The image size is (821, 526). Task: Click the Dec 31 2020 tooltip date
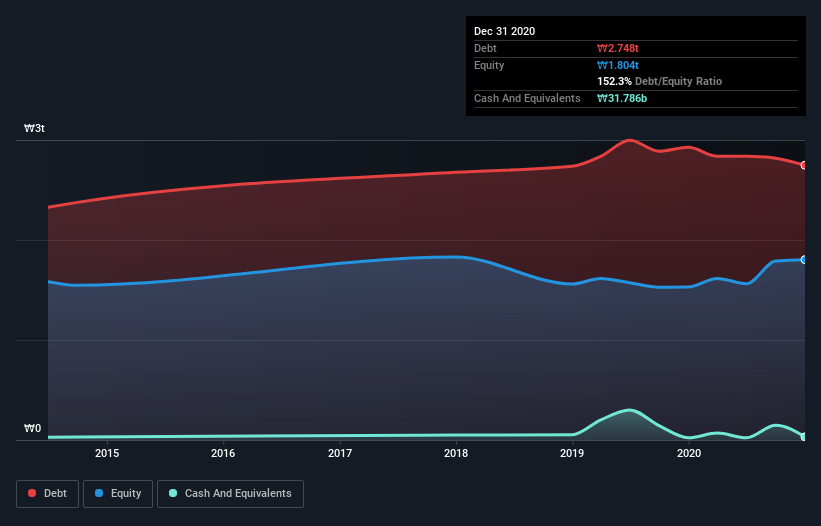click(x=504, y=31)
